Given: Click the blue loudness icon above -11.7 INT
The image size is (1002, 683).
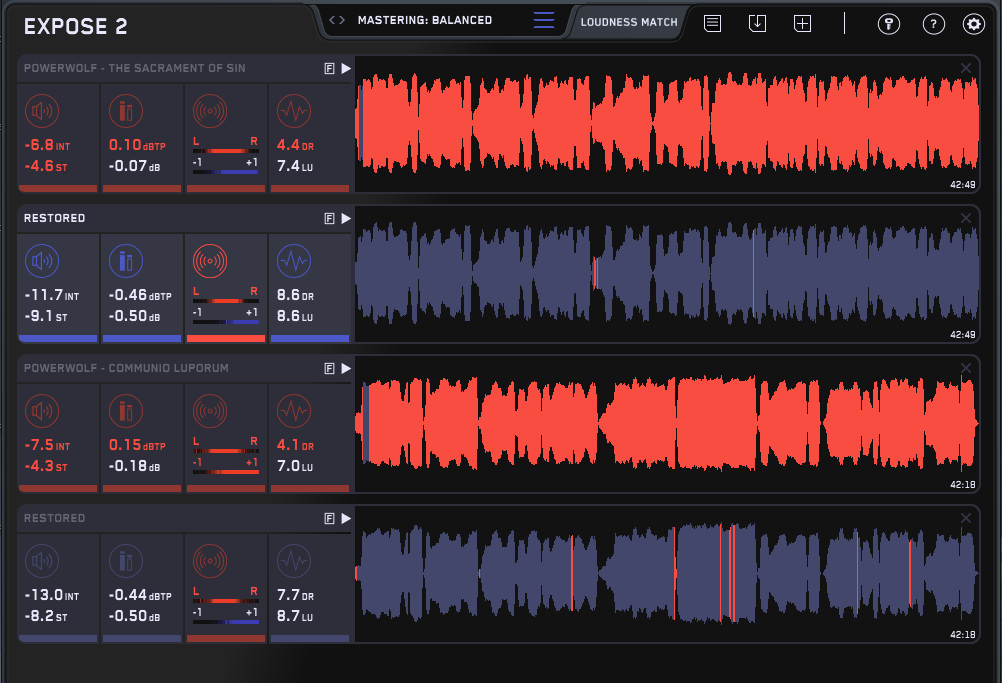Looking at the screenshot, I should coord(42,261).
